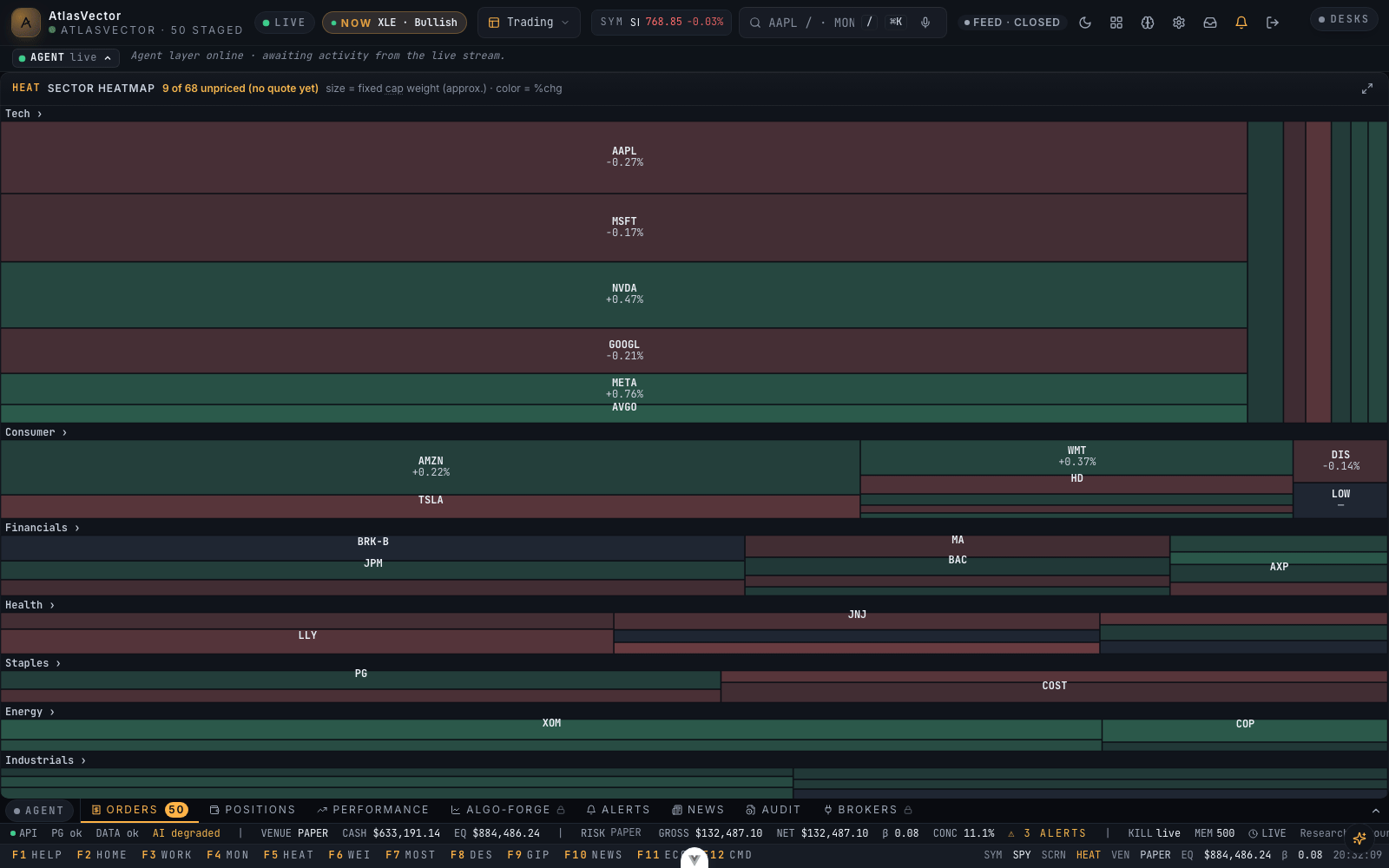The width and height of the screenshot is (1389, 868).
Task: Click the lock icon next to BROKERS
Action: pos(908,810)
